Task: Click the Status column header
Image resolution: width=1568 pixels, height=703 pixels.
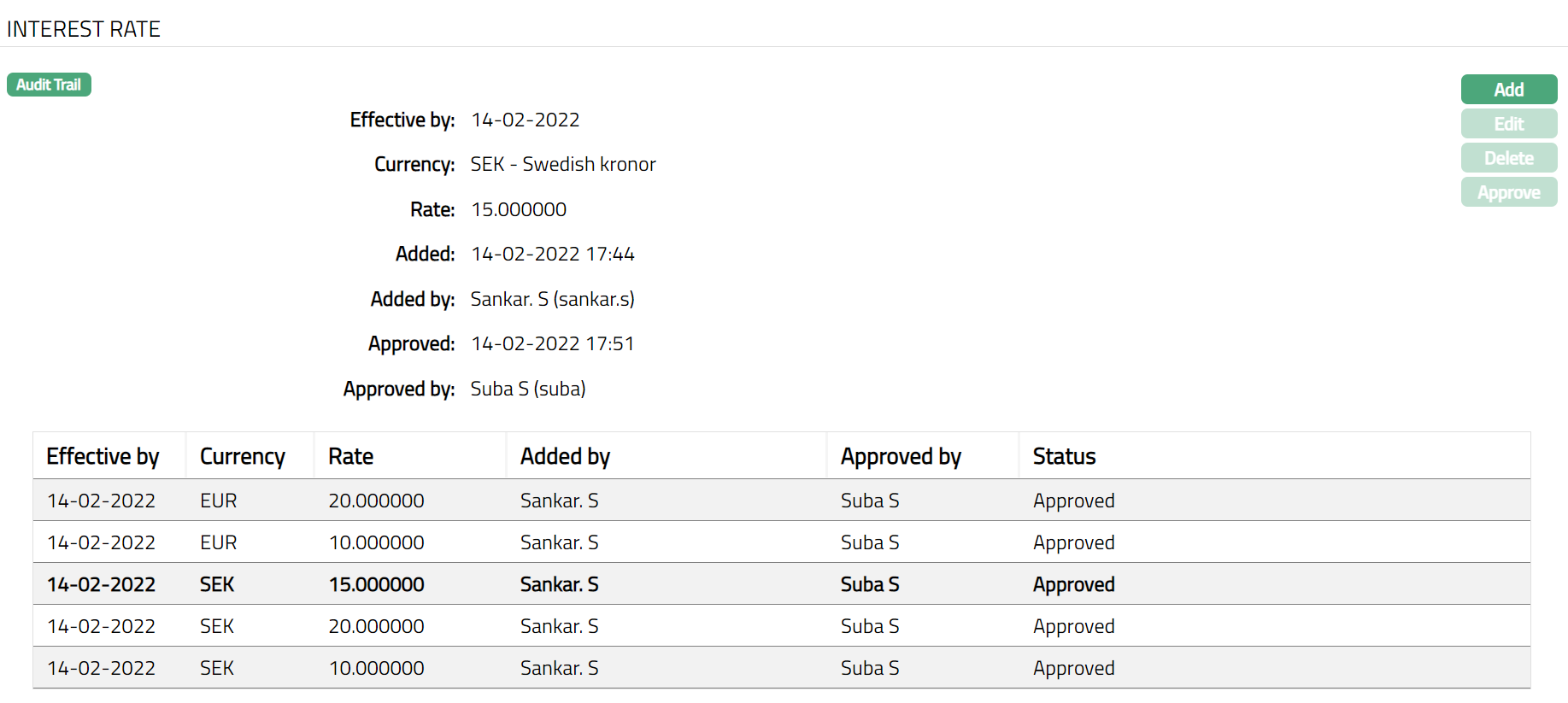Action: click(1064, 456)
